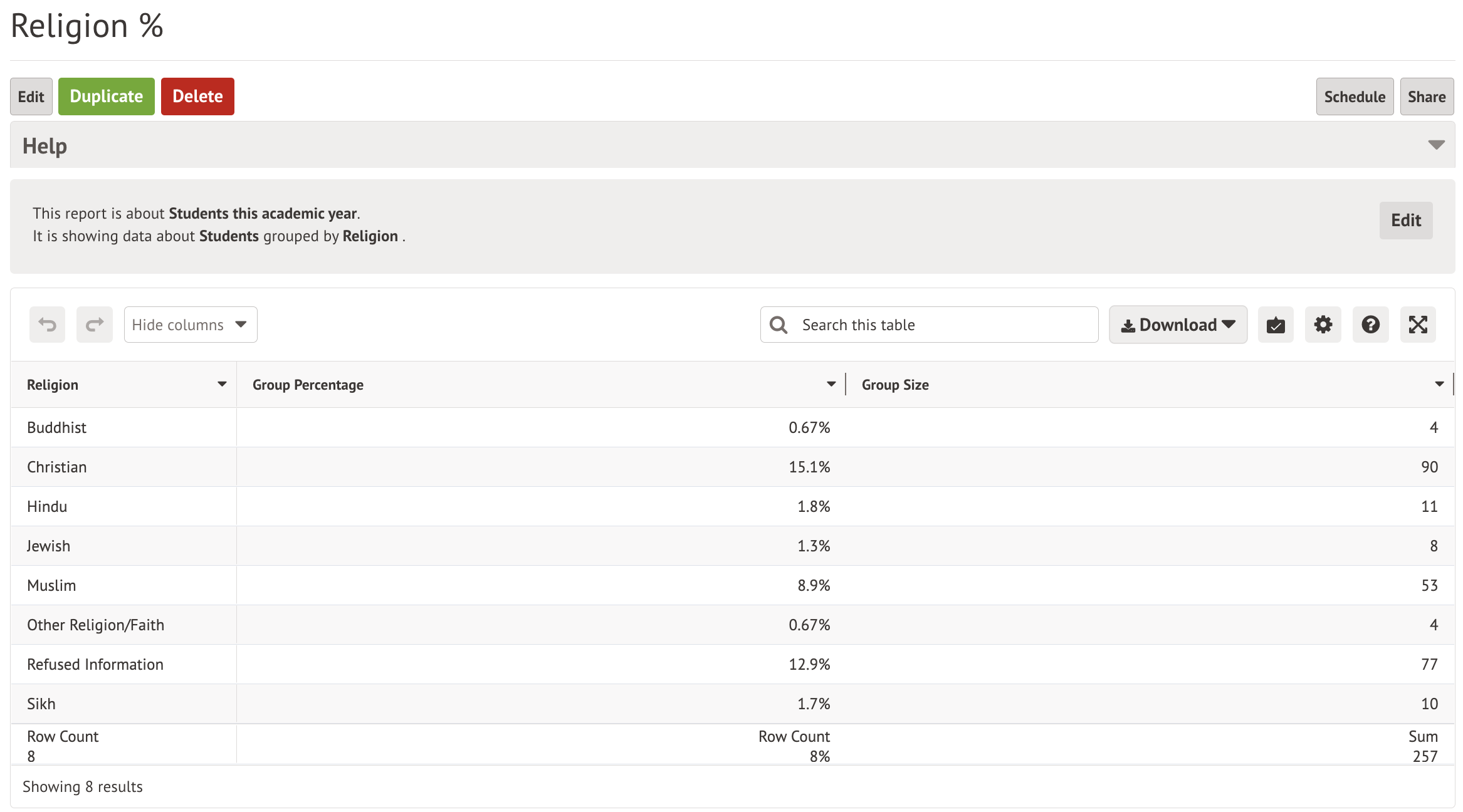The height and width of the screenshot is (812, 1463).
Task: Select the Christian row
Action: 56,467
